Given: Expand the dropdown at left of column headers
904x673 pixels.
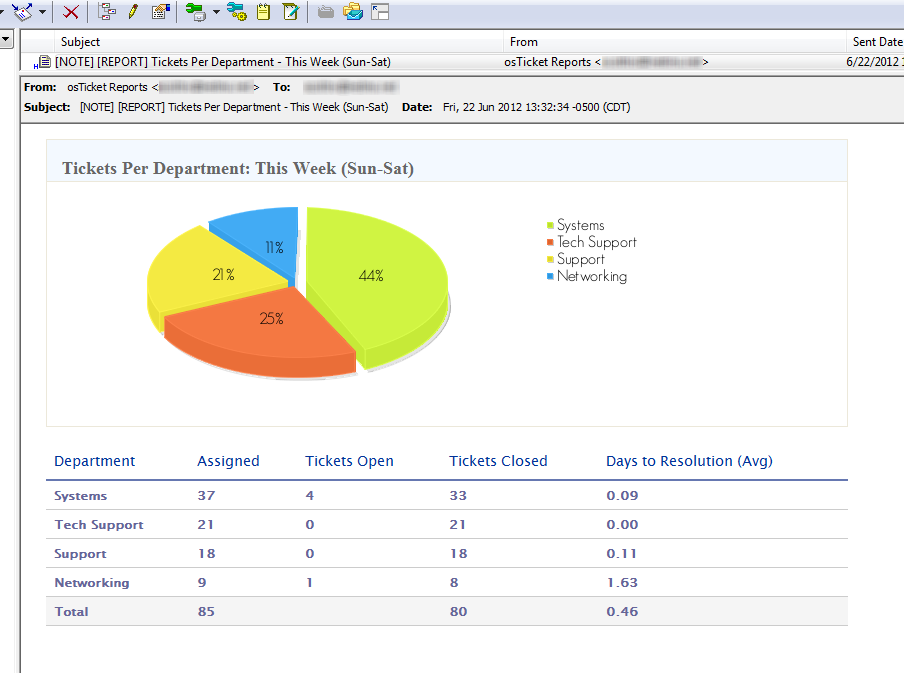Looking at the screenshot, I should [x=6, y=40].
